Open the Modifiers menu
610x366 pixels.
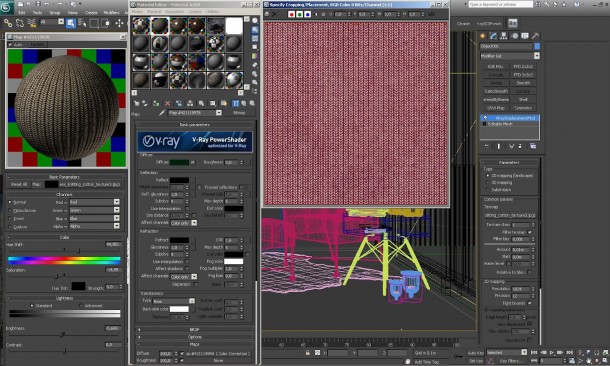coord(111,12)
